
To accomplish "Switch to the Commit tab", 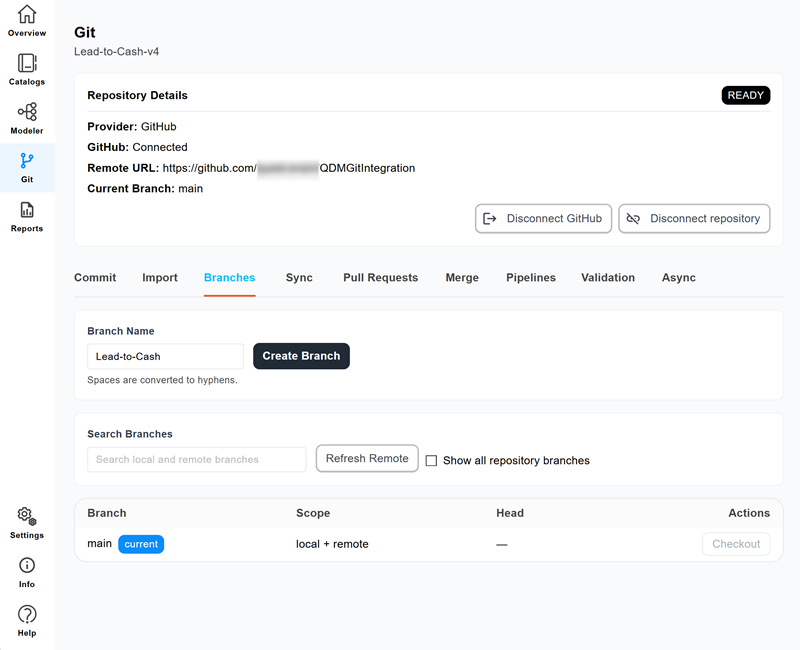I will (x=95, y=278).
